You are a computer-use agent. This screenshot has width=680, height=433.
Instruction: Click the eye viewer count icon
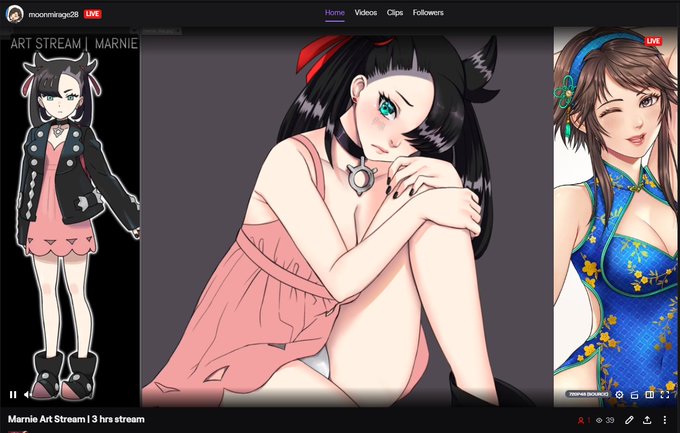(599, 420)
